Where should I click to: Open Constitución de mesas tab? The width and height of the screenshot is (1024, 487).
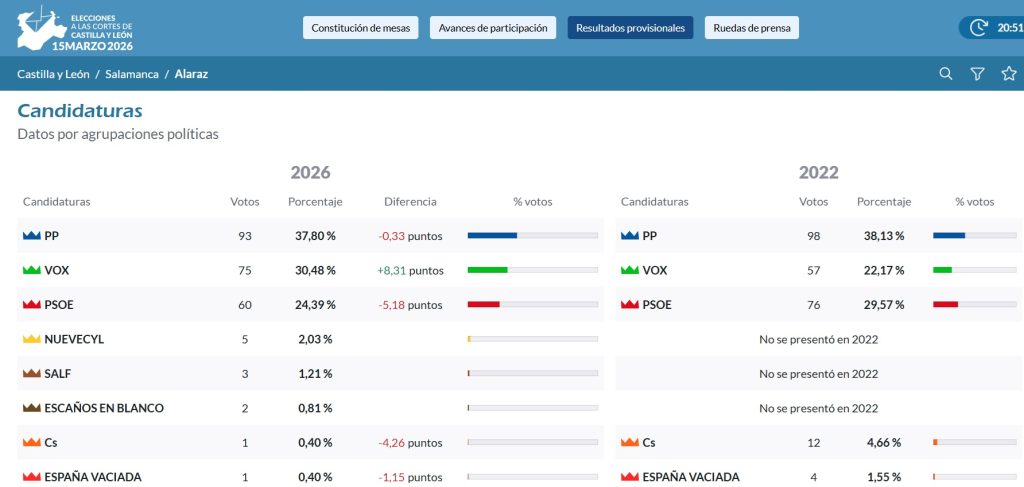[x=360, y=28]
